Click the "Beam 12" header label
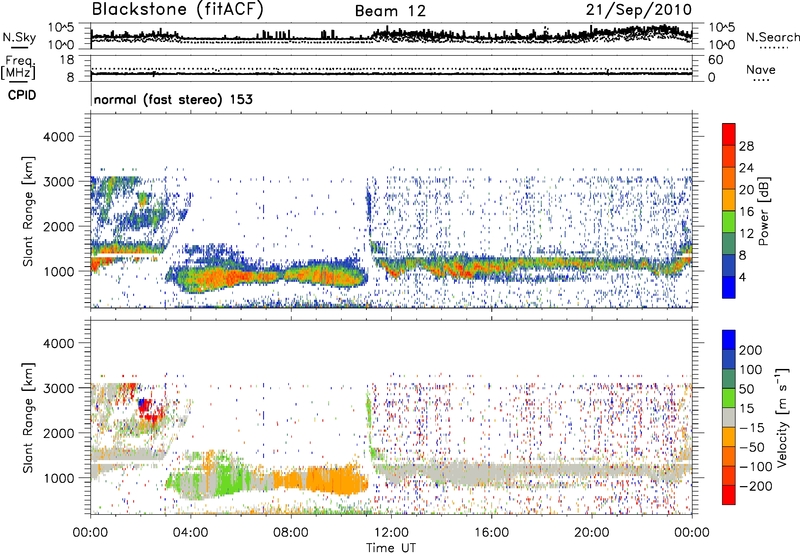Image resolution: width=800 pixels, height=554 pixels. click(390, 11)
